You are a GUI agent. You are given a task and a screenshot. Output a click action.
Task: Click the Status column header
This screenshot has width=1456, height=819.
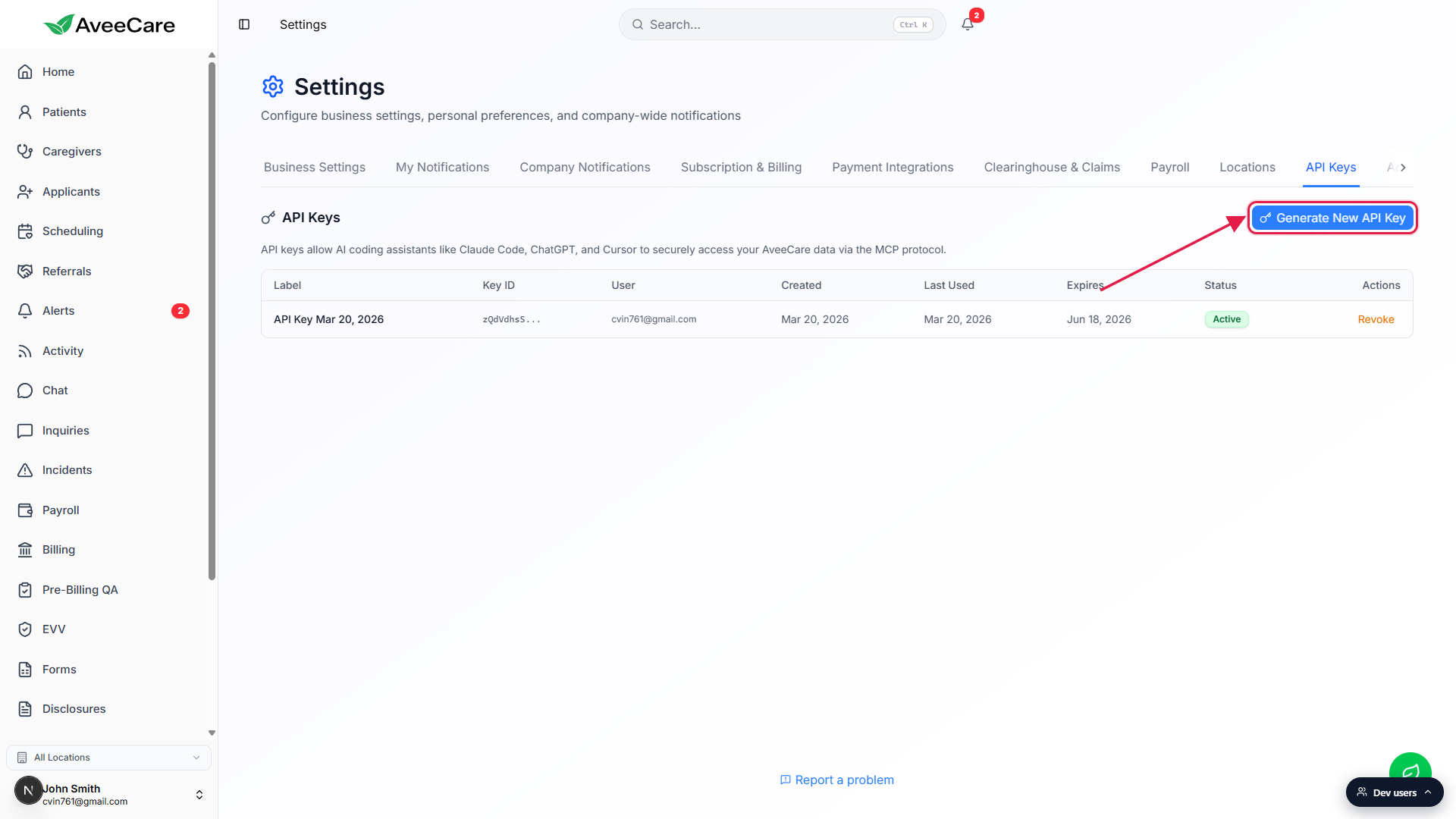click(x=1220, y=285)
